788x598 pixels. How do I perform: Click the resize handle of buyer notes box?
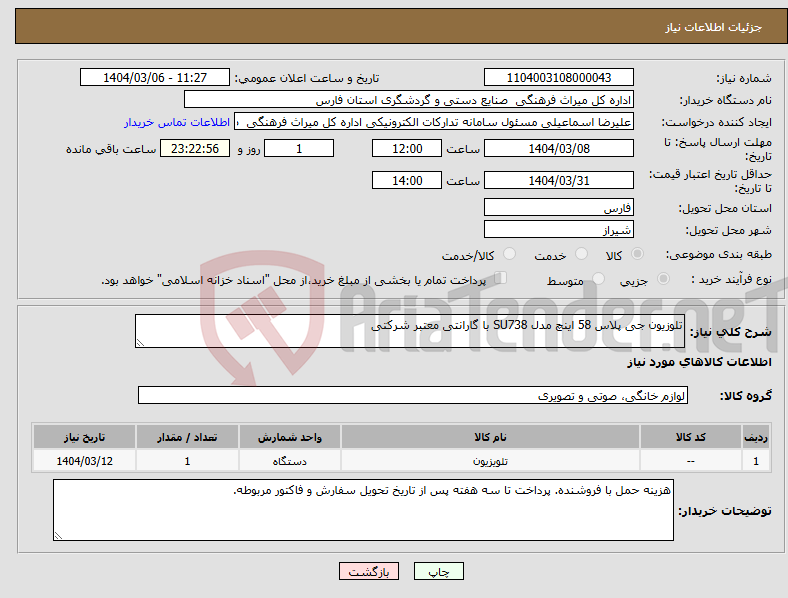[x=58, y=536]
